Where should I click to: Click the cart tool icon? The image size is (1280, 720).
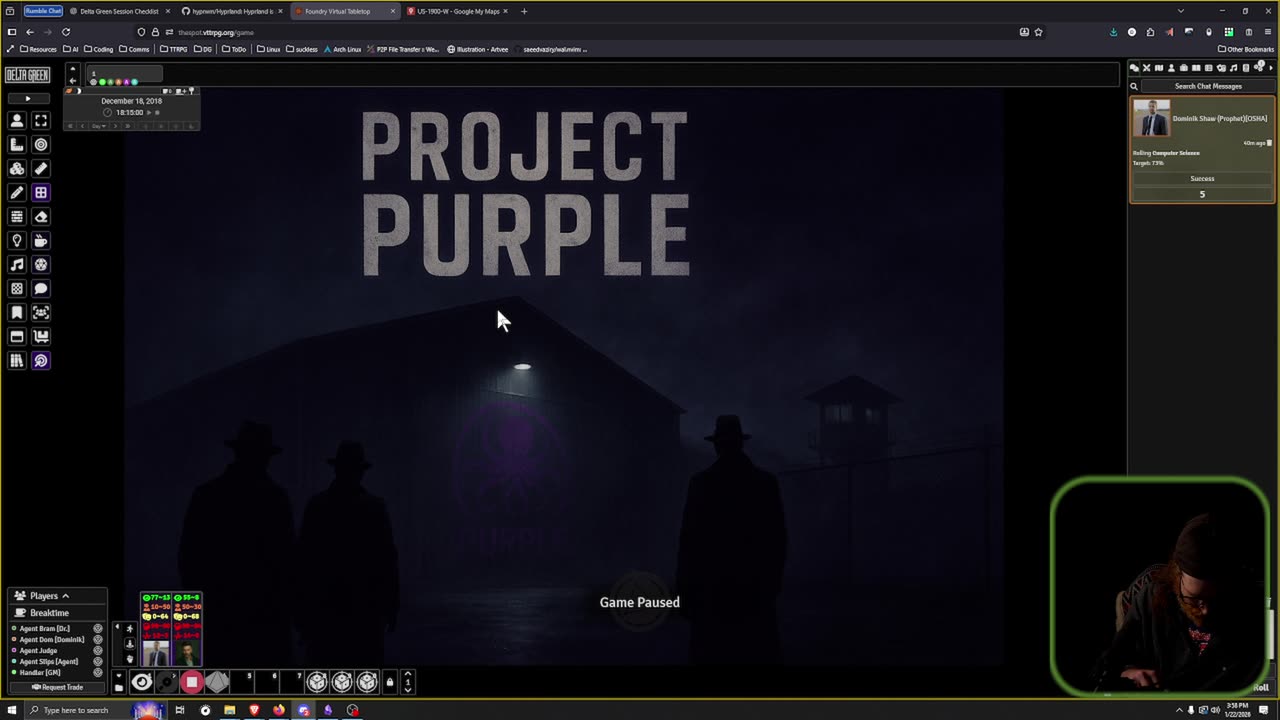(41, 337)
